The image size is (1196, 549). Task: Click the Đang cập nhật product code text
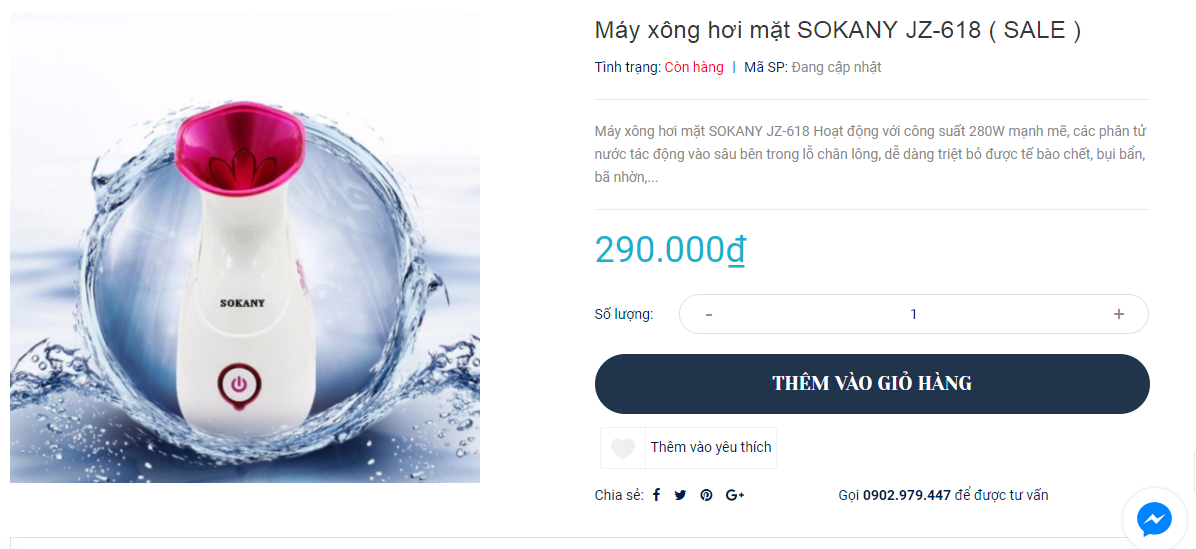coord(836,67)
